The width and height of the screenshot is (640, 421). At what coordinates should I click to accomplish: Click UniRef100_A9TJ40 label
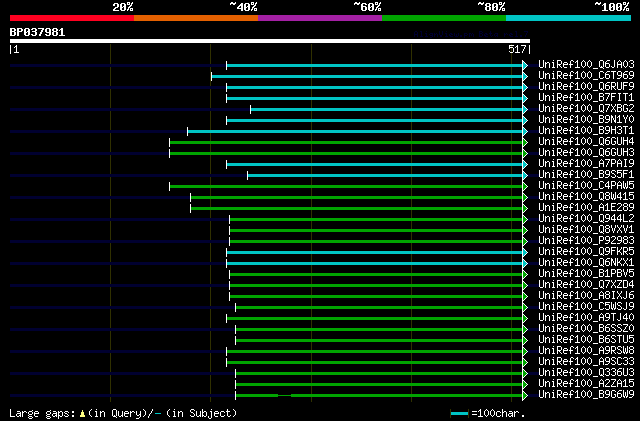coord(586,318)
